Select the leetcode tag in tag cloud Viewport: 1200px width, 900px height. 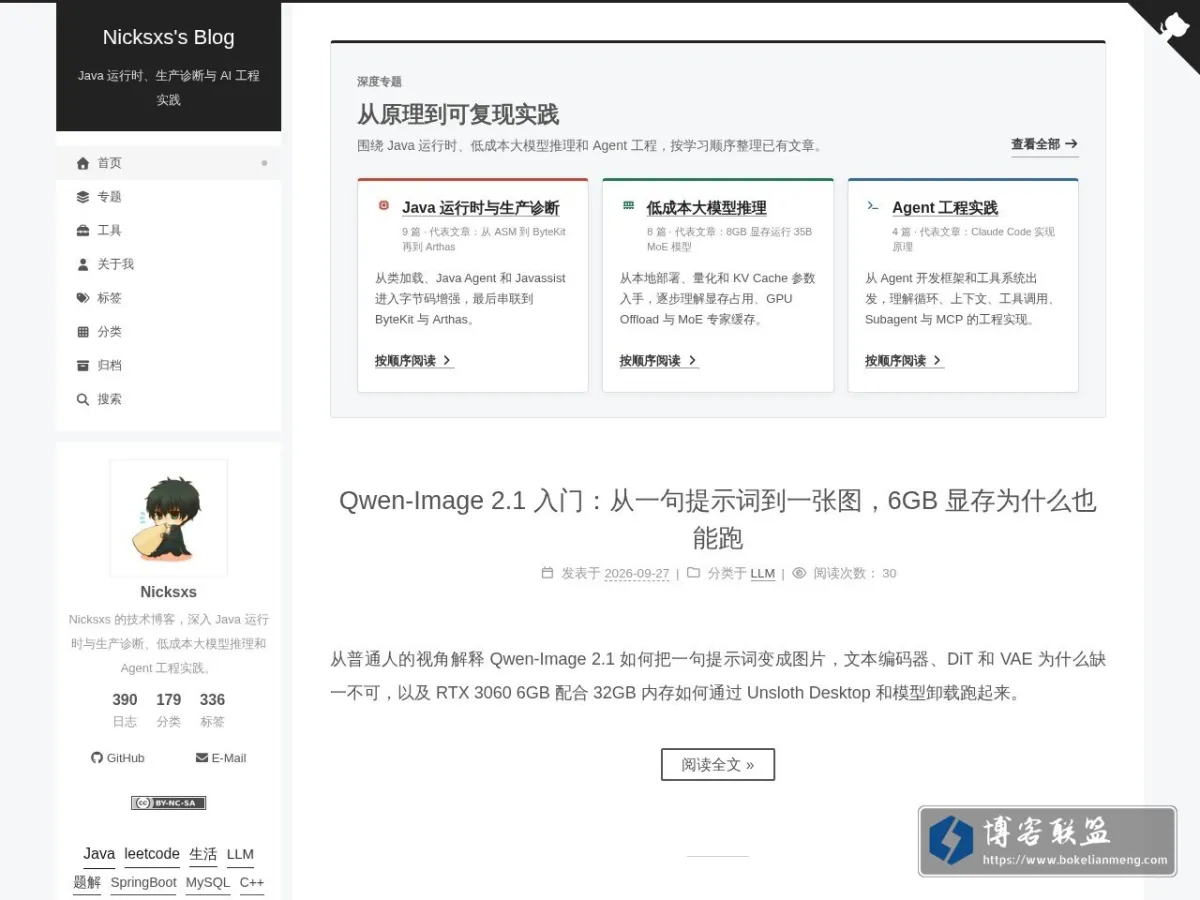[152, 854]
